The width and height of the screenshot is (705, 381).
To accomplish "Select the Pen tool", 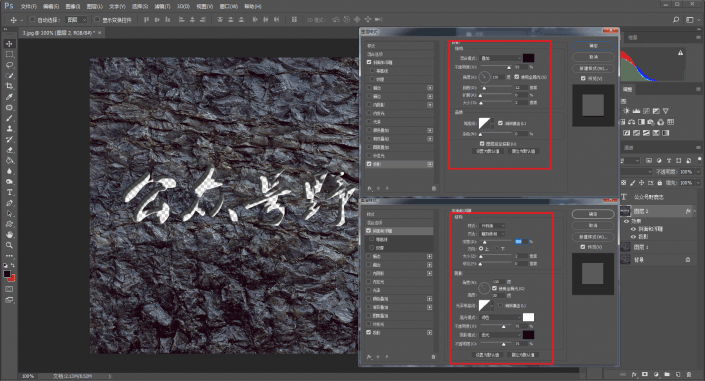I will tap(9, 203).
